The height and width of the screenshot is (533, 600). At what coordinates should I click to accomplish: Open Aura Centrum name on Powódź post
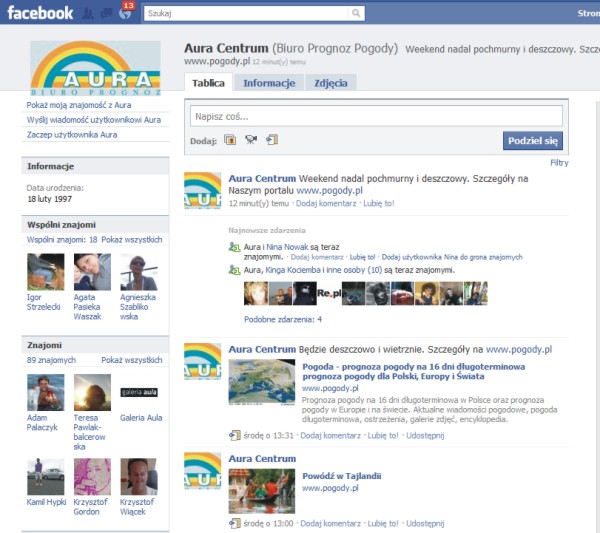click(262, 458)
